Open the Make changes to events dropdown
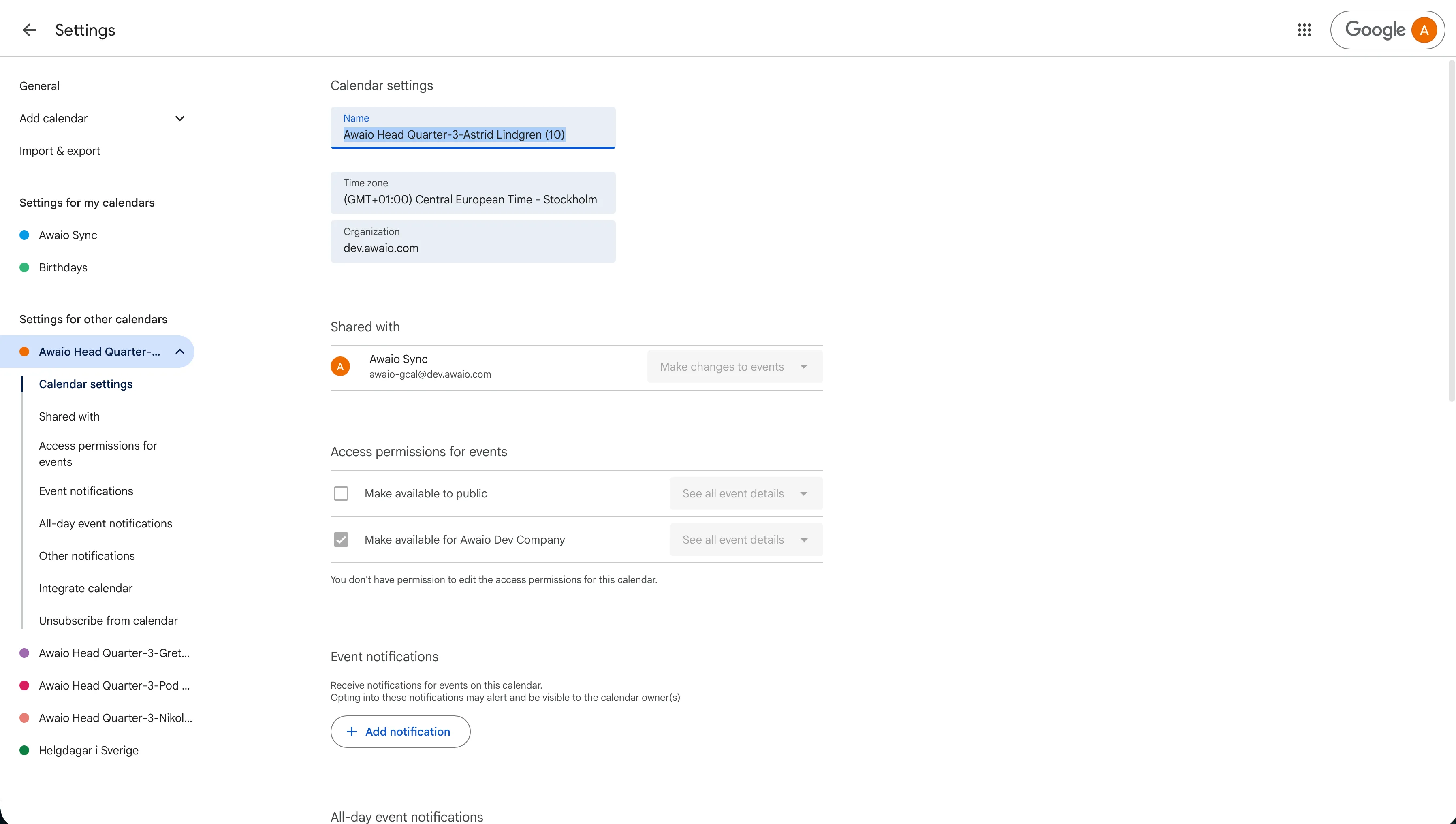 point(734,367)
